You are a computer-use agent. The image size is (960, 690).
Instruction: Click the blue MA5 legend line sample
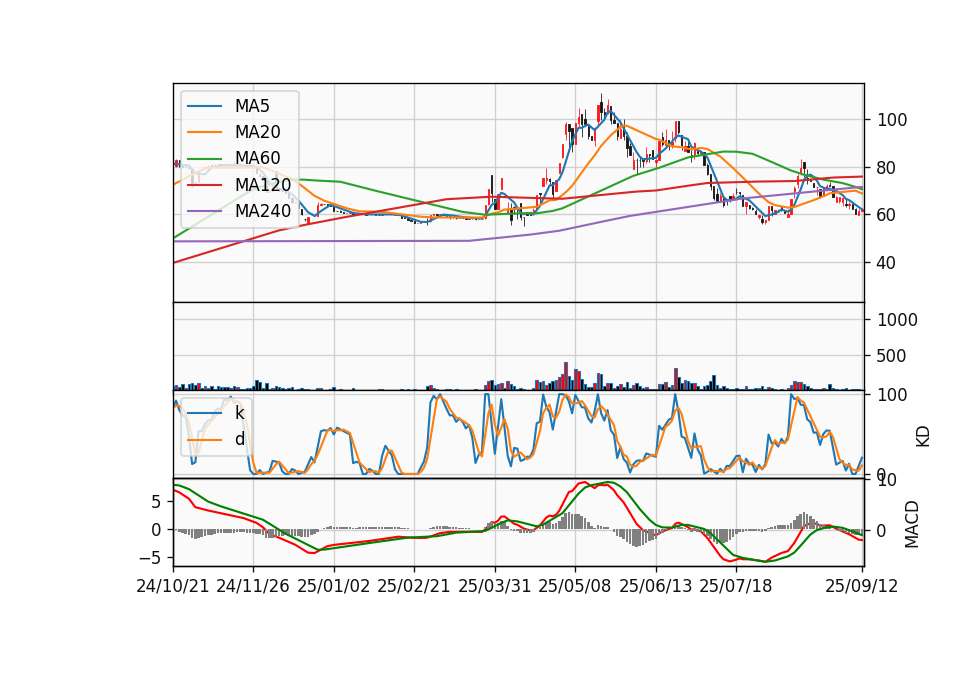click(x=204, y=106)
